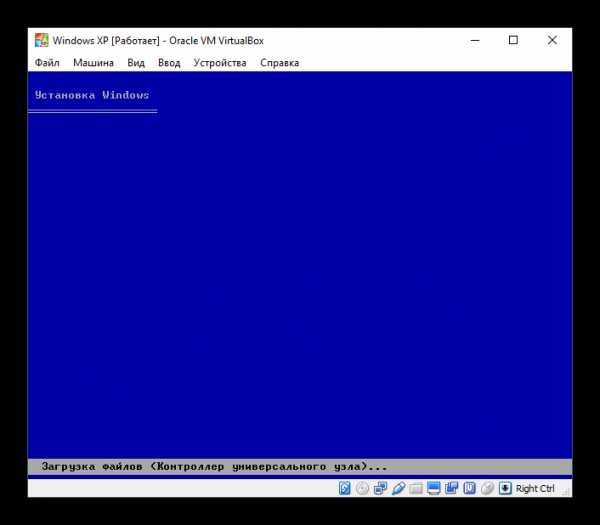Toggle keyboard capture arrow indicator
Image resolution: width=600 pixels, height=525 pixels.
point(505,488)
